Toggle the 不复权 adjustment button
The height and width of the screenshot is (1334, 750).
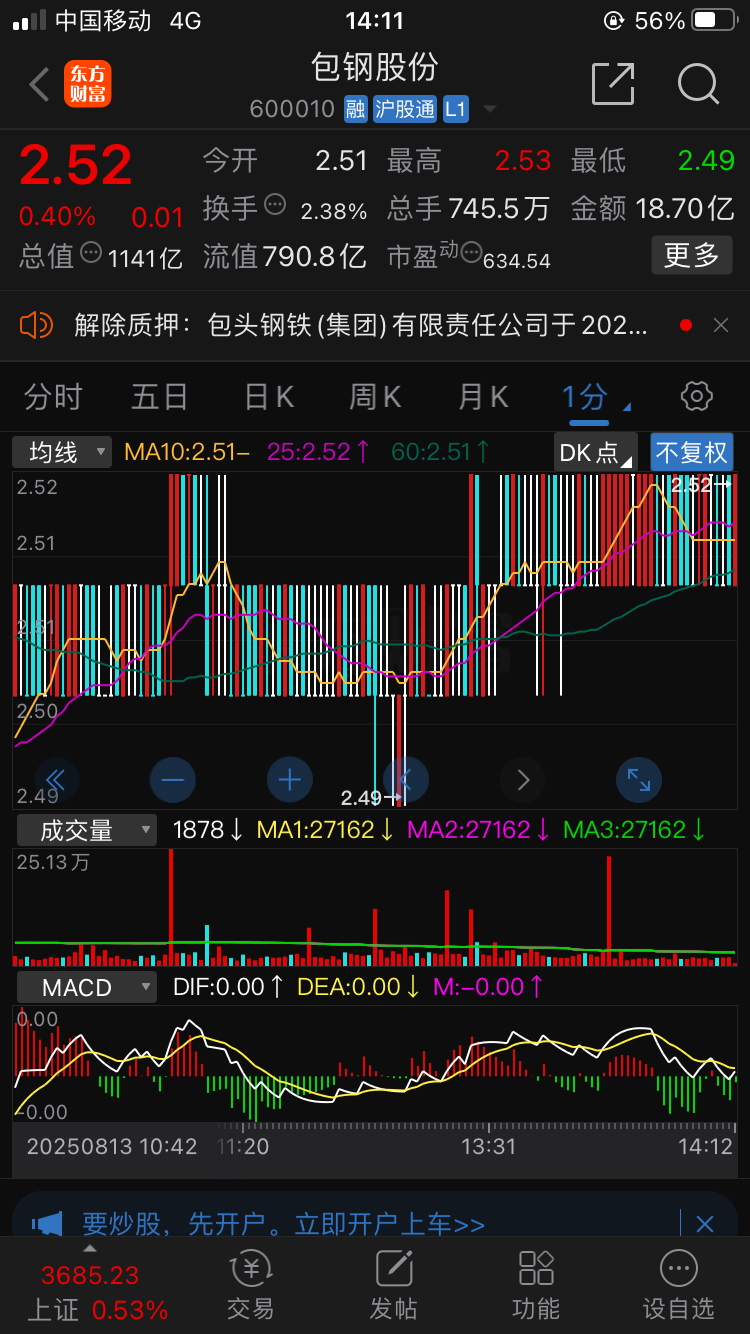tap(691, 452)
